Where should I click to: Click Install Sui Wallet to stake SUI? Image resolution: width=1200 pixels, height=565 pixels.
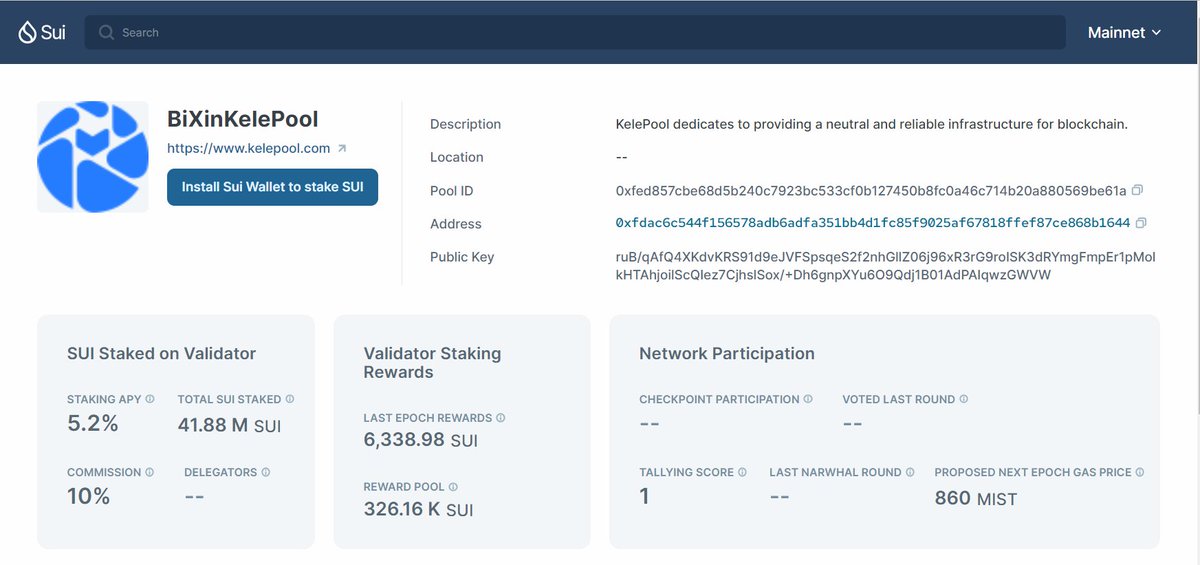(x=272, y=187)
